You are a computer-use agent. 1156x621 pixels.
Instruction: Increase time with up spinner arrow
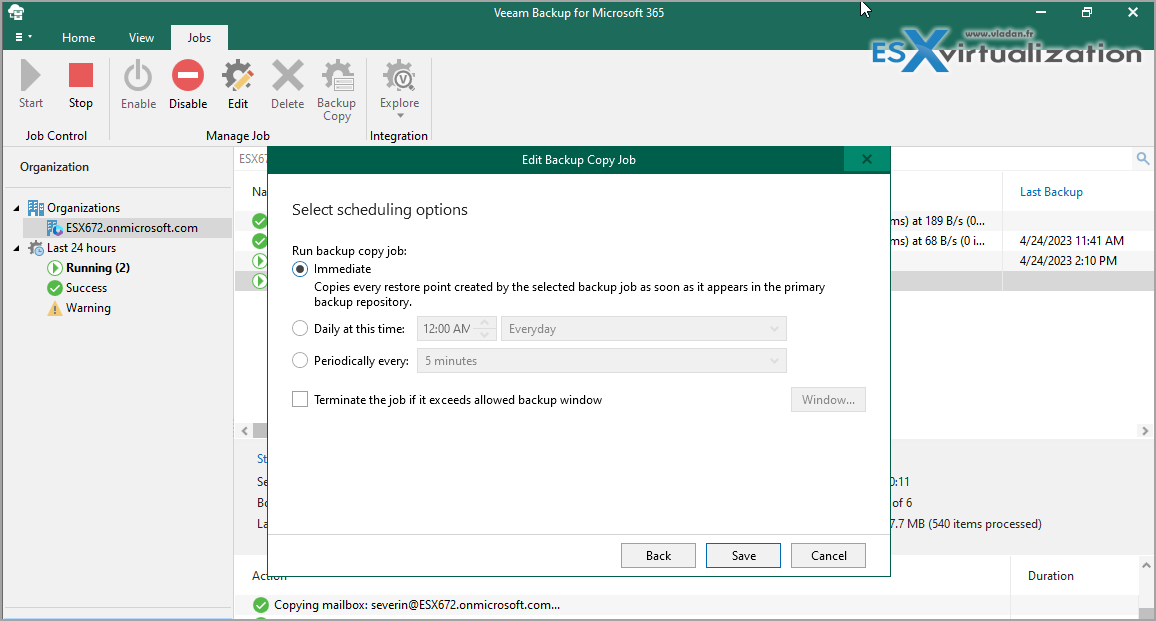click(x=485, y=323)
